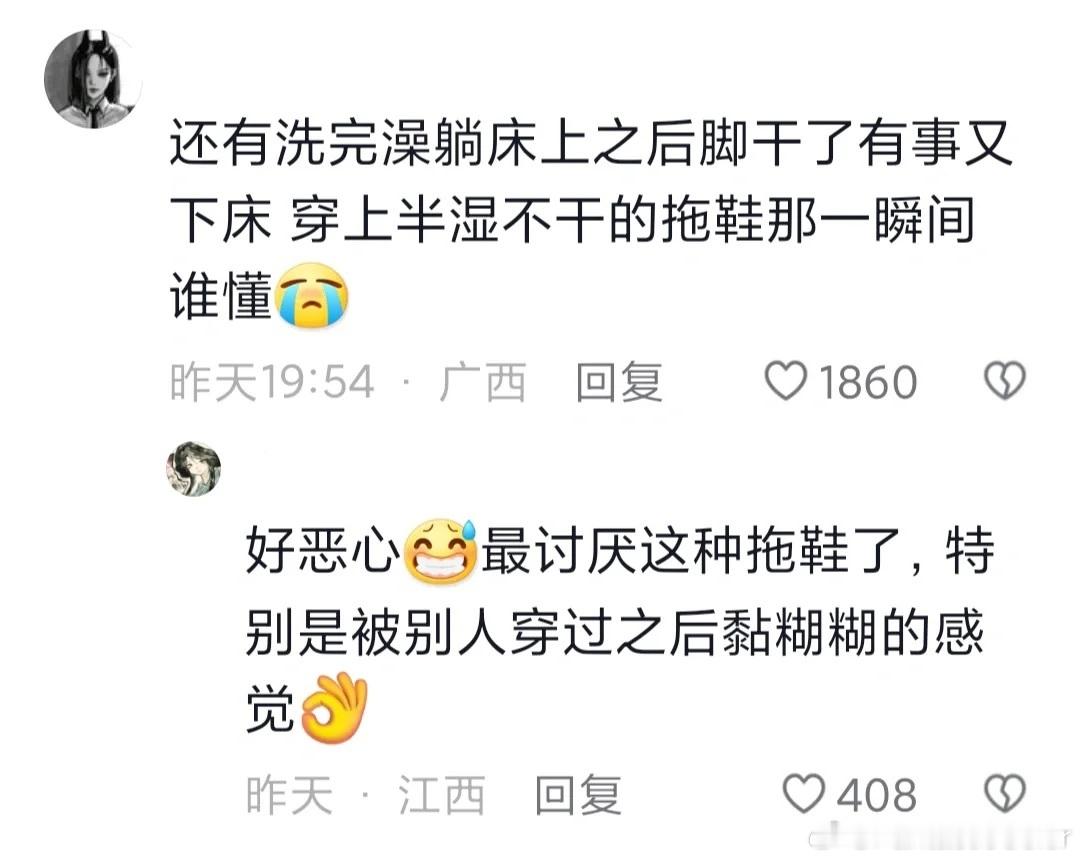Tap the sweating grin emoji in reply
The height and width of the screenshot is (860, 1080).
coord(440,551)
